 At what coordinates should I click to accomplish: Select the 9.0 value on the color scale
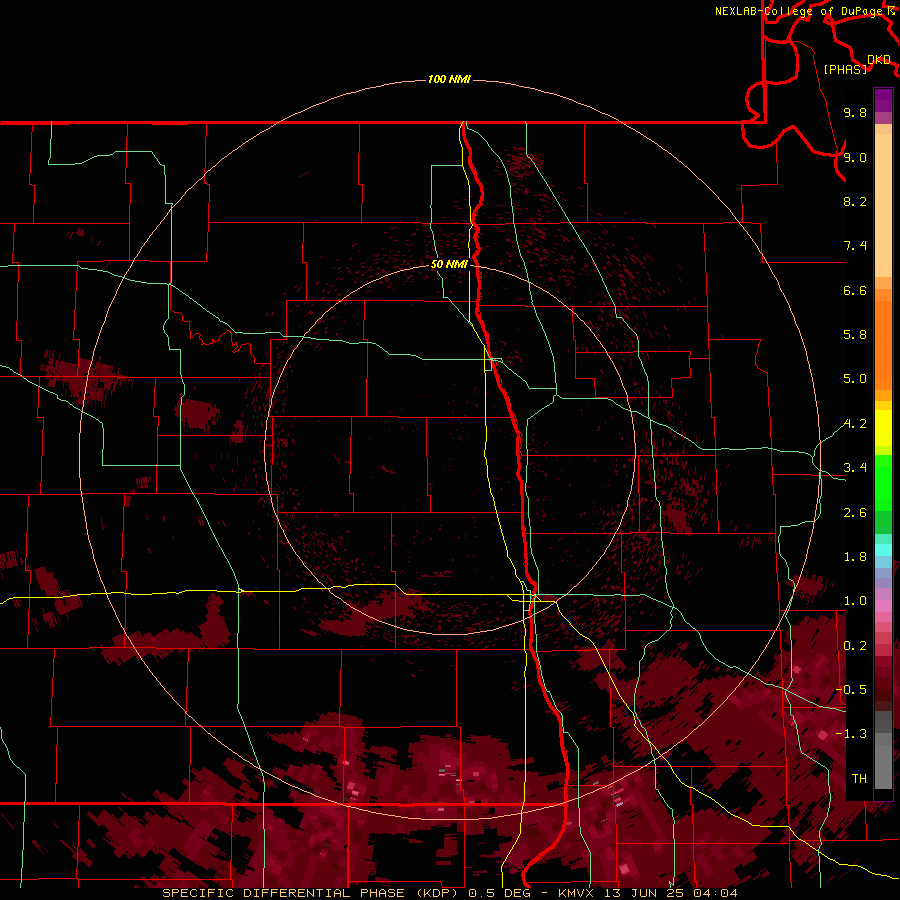tap(855, 157)
